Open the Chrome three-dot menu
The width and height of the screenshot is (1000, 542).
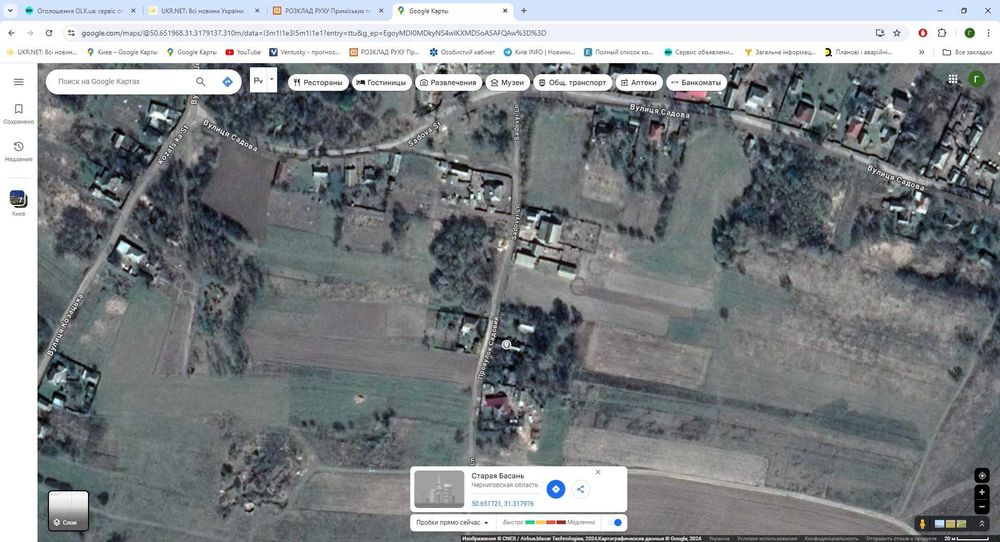[x=989, y=33]
